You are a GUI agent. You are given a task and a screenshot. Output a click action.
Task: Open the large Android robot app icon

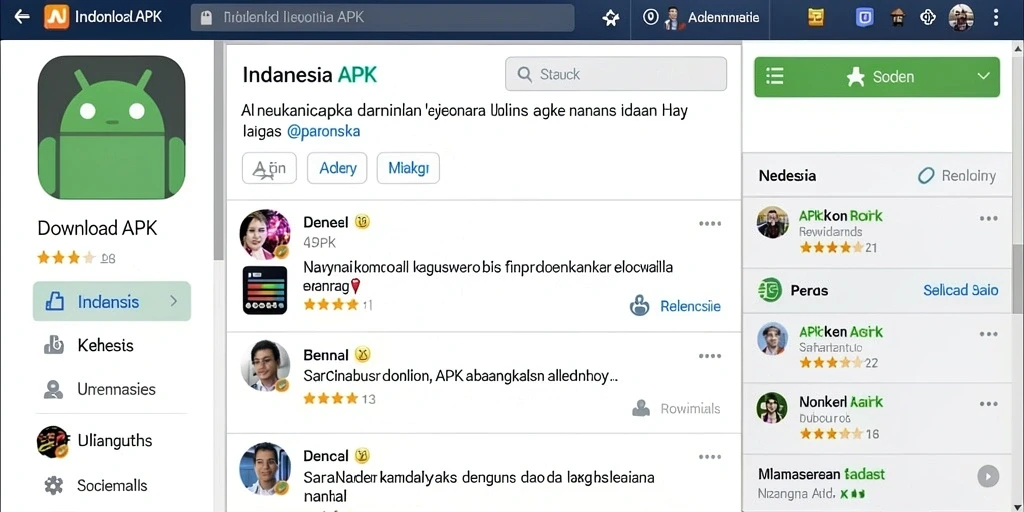(x=111, y=127)
